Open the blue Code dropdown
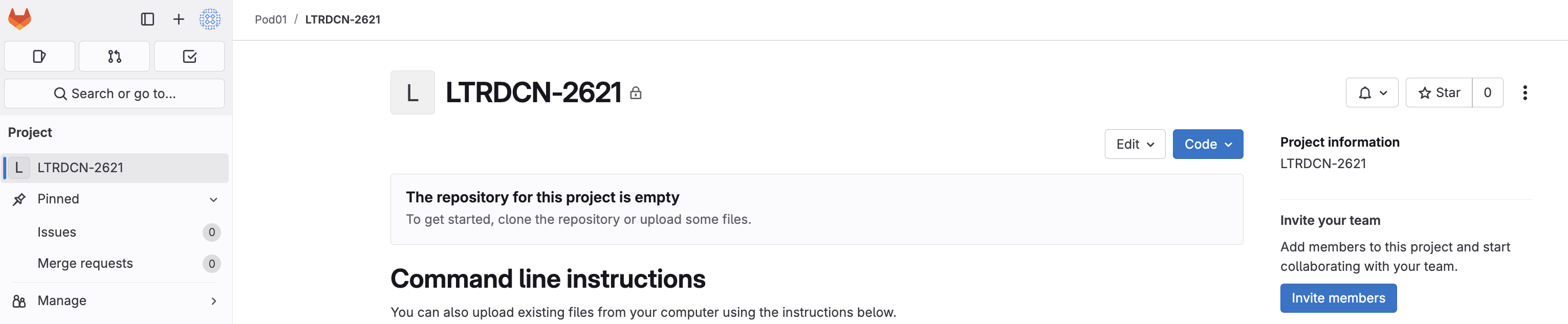The image size is (1568, 324). pyautogui.click(x=1208, y=145)
